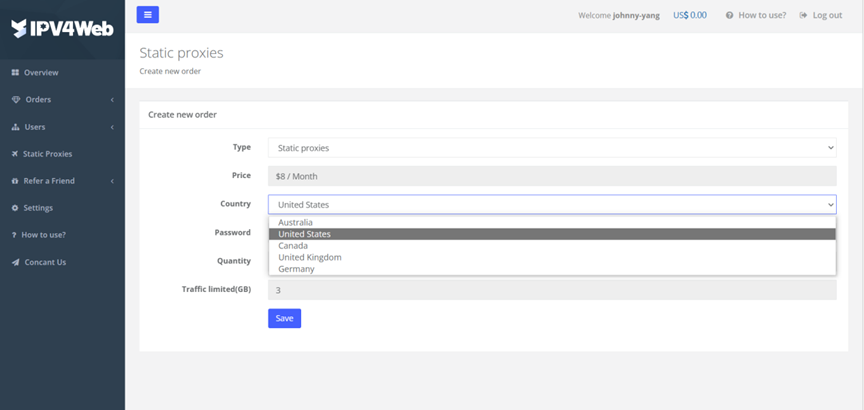This screenshot has height=410, width=864.
Task: Click the Country field label
Action: pyautogui.click(x=235, y=203)
